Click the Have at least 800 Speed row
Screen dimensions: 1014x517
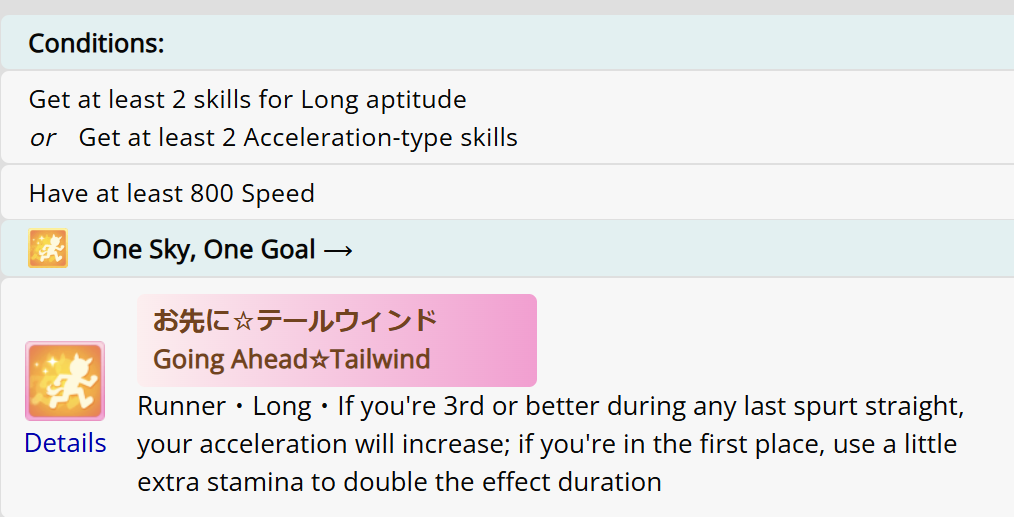172,193
